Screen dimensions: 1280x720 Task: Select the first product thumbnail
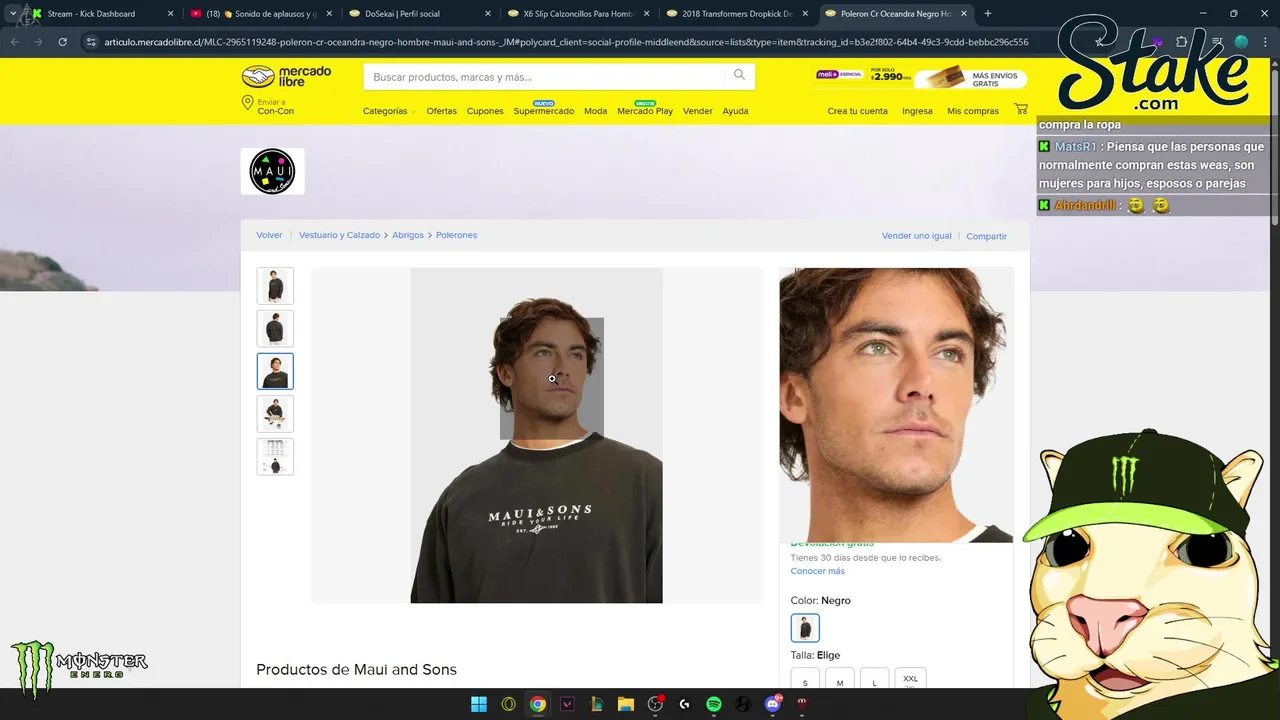click(275, 286)
